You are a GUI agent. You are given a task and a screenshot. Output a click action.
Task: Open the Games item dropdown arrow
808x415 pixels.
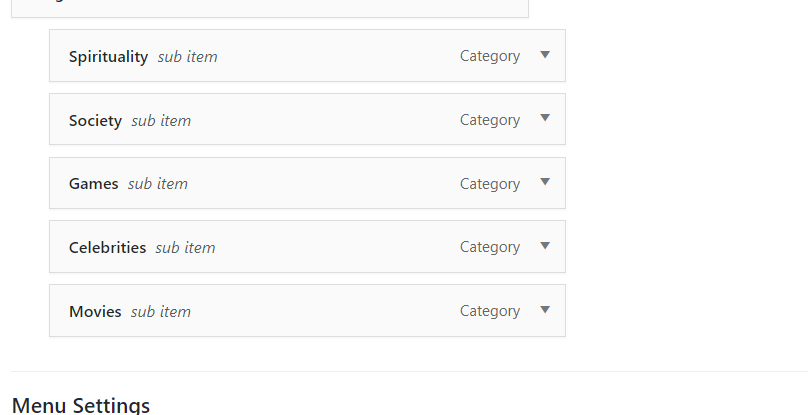[545, 182]
